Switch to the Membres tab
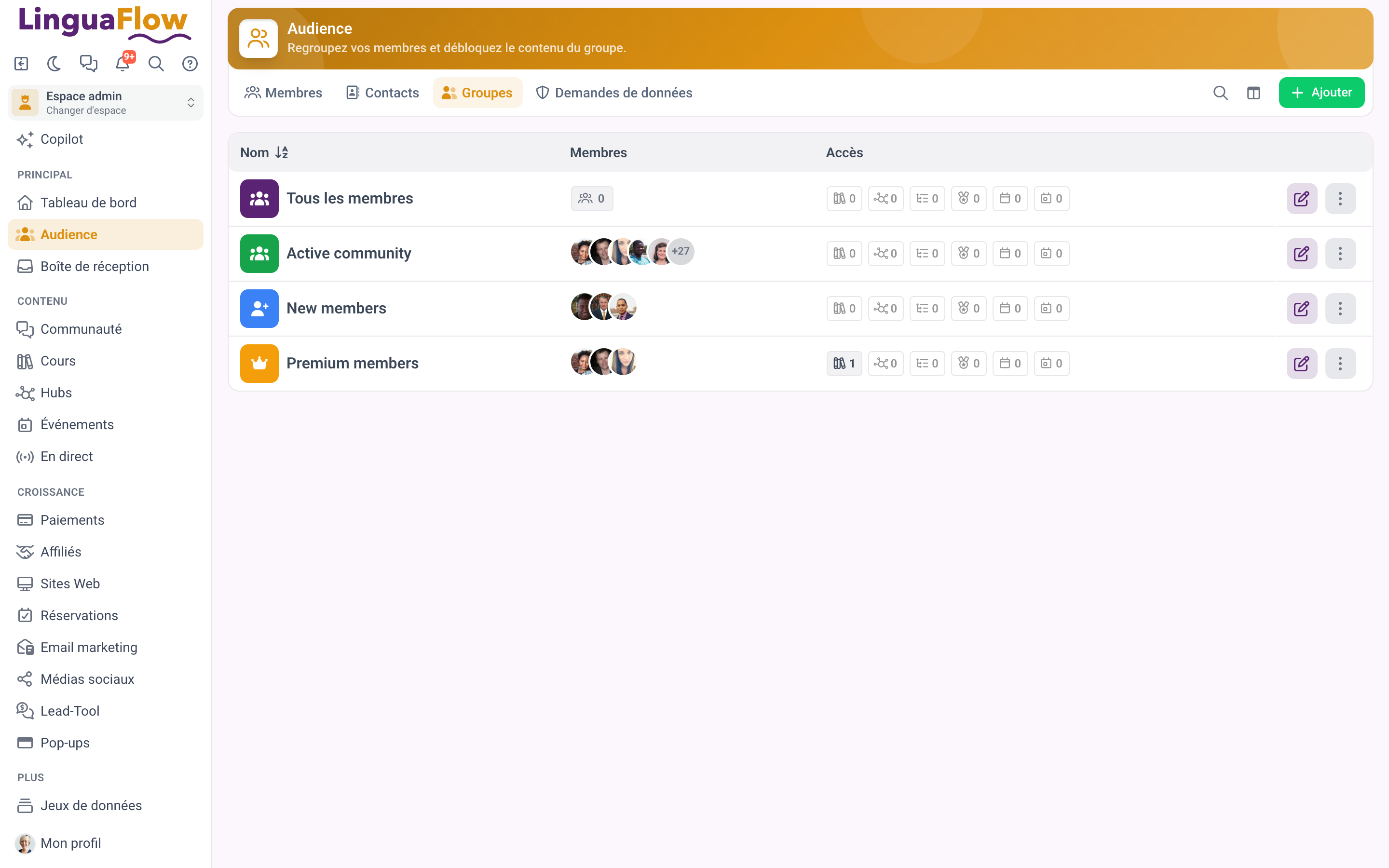Screen dimensions: 1389x868 tap(284, 93)
